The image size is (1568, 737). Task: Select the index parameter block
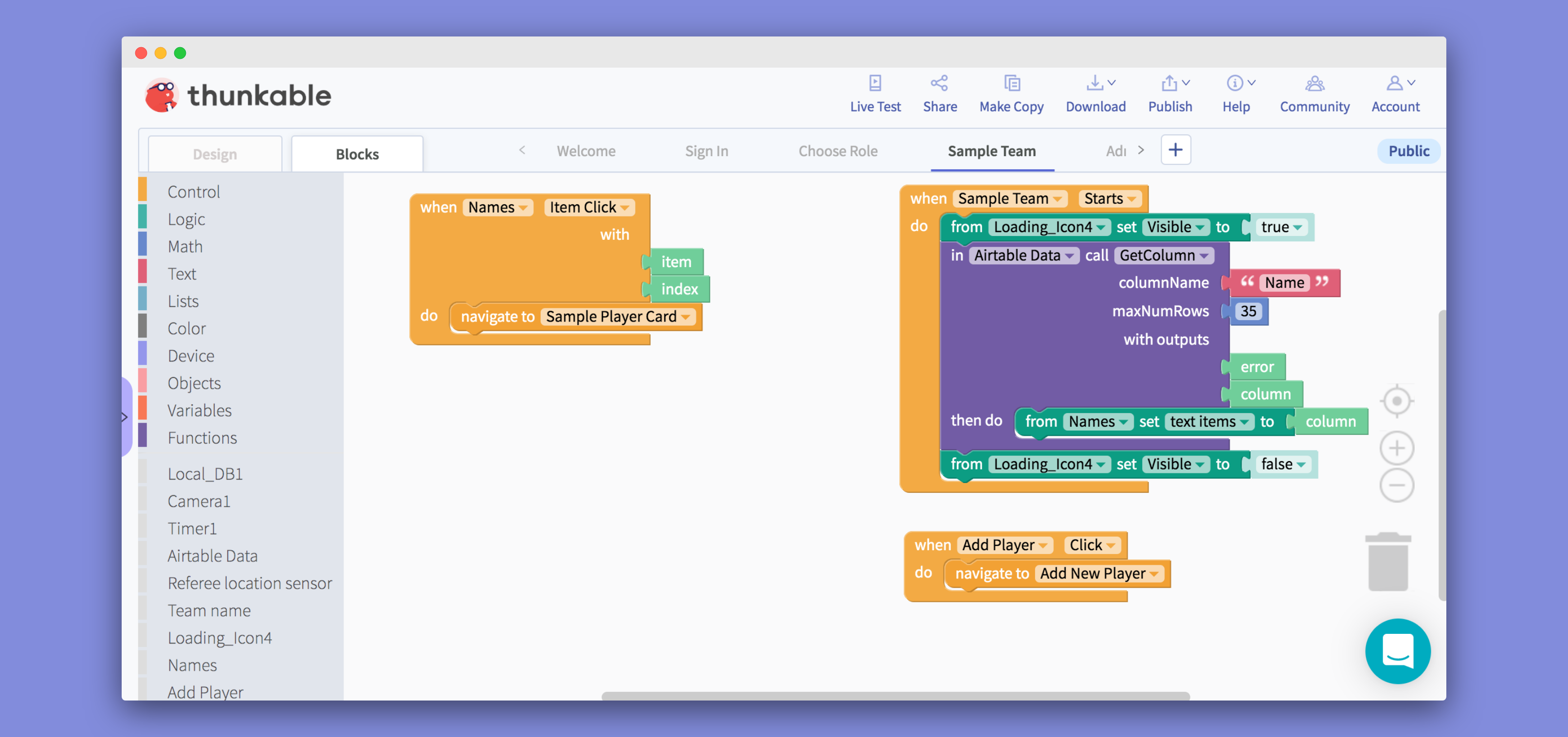679,289
